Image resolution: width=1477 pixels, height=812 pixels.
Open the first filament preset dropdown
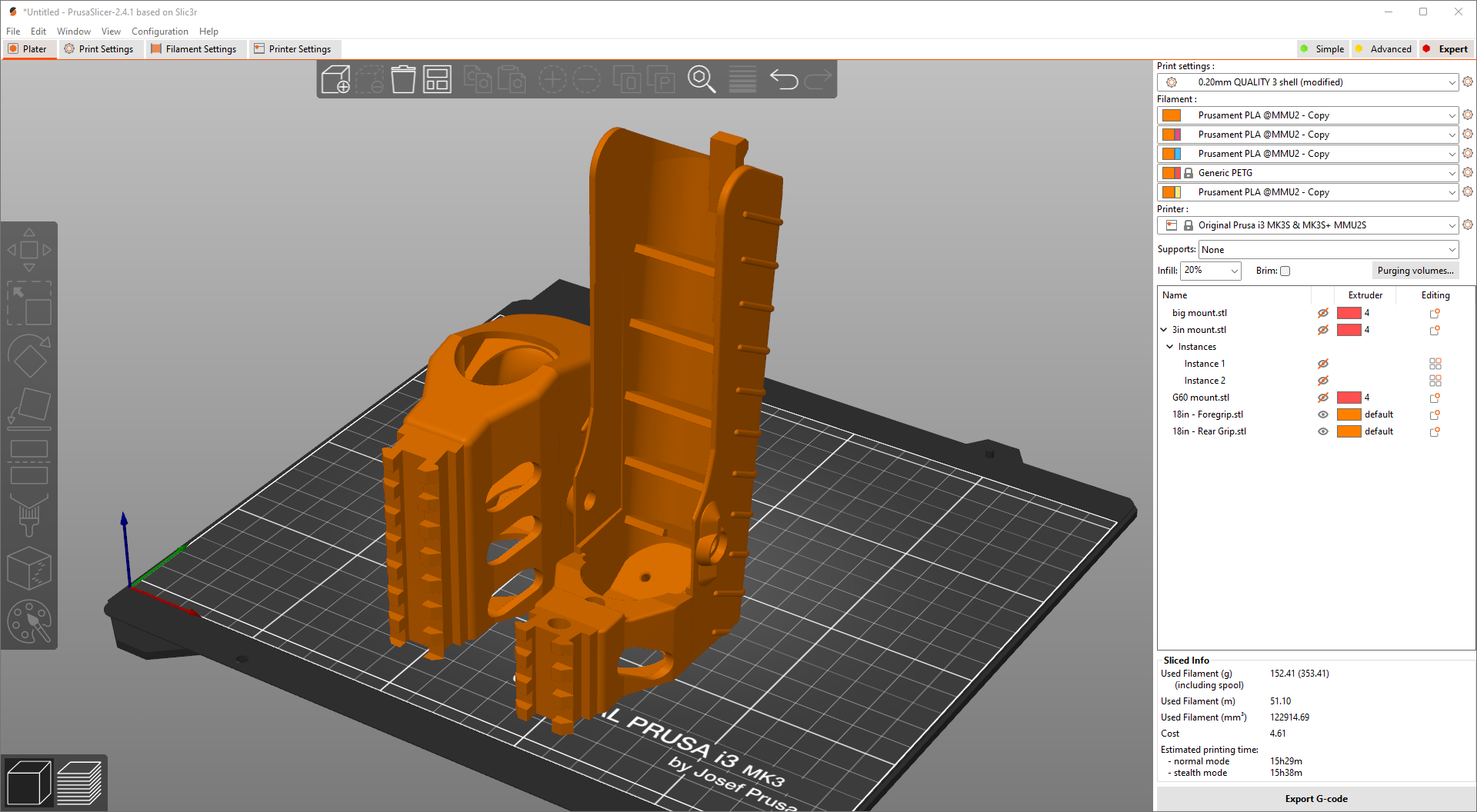(1308, 115)
